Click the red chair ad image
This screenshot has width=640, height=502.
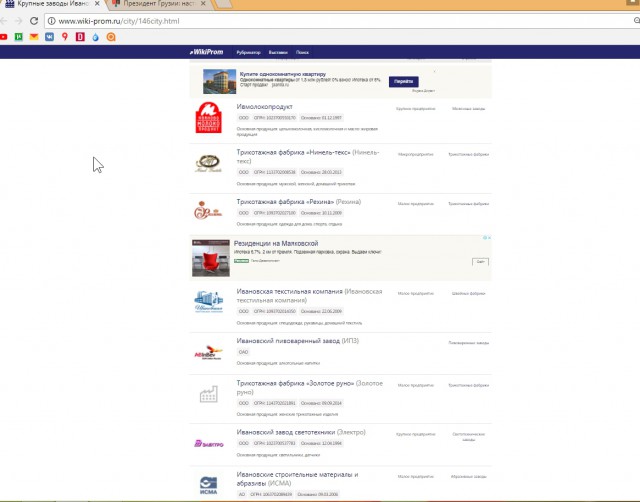pyautogui.click(x=211, y=258)
